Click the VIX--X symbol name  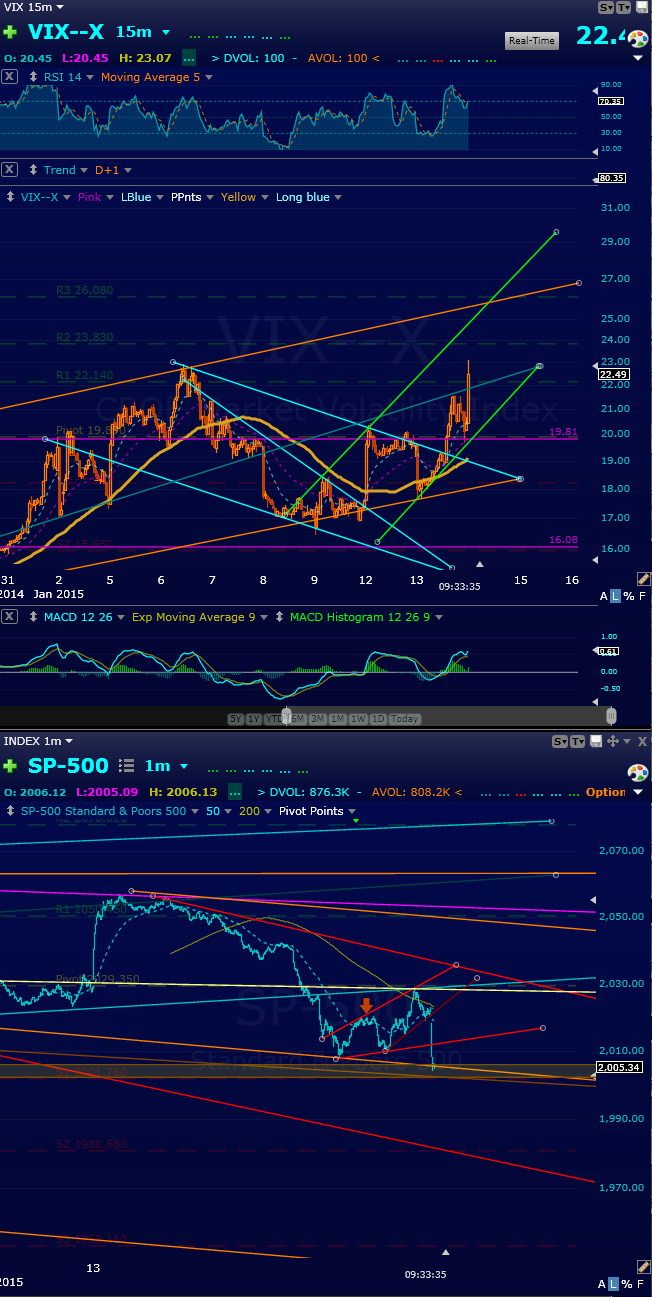pyautogui.click(x=65, y=33)
